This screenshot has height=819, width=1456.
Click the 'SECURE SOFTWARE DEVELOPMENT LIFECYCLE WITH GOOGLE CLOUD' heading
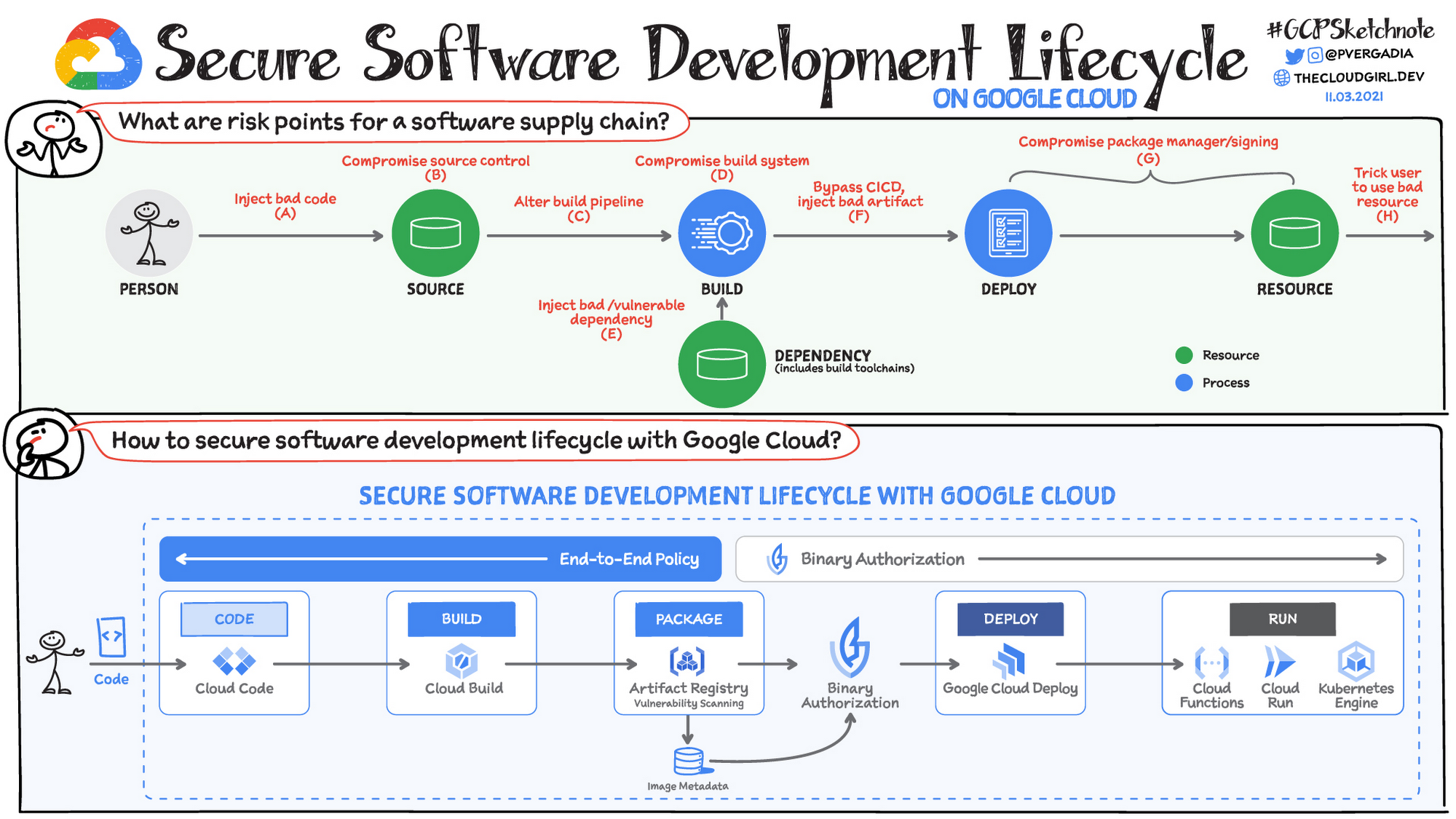737,496
